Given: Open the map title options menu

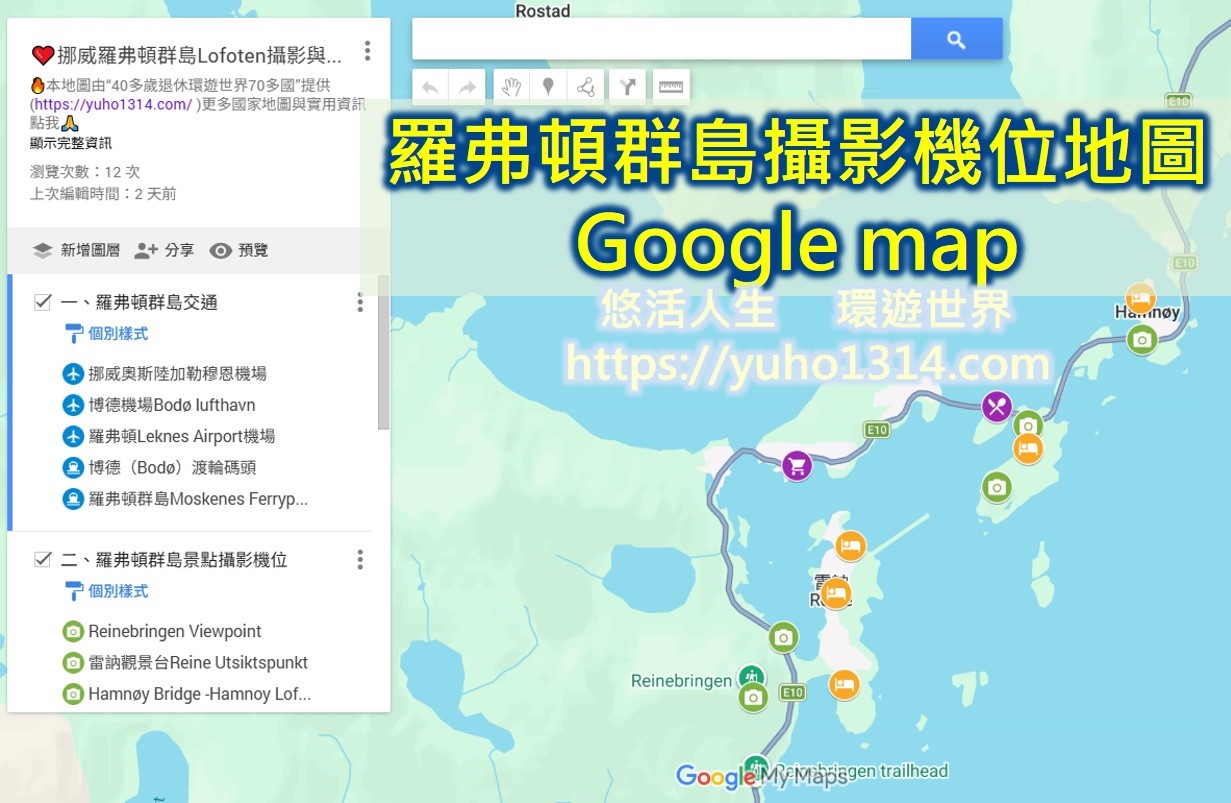Looking at the screenshot, I should (x=368, y=51).
